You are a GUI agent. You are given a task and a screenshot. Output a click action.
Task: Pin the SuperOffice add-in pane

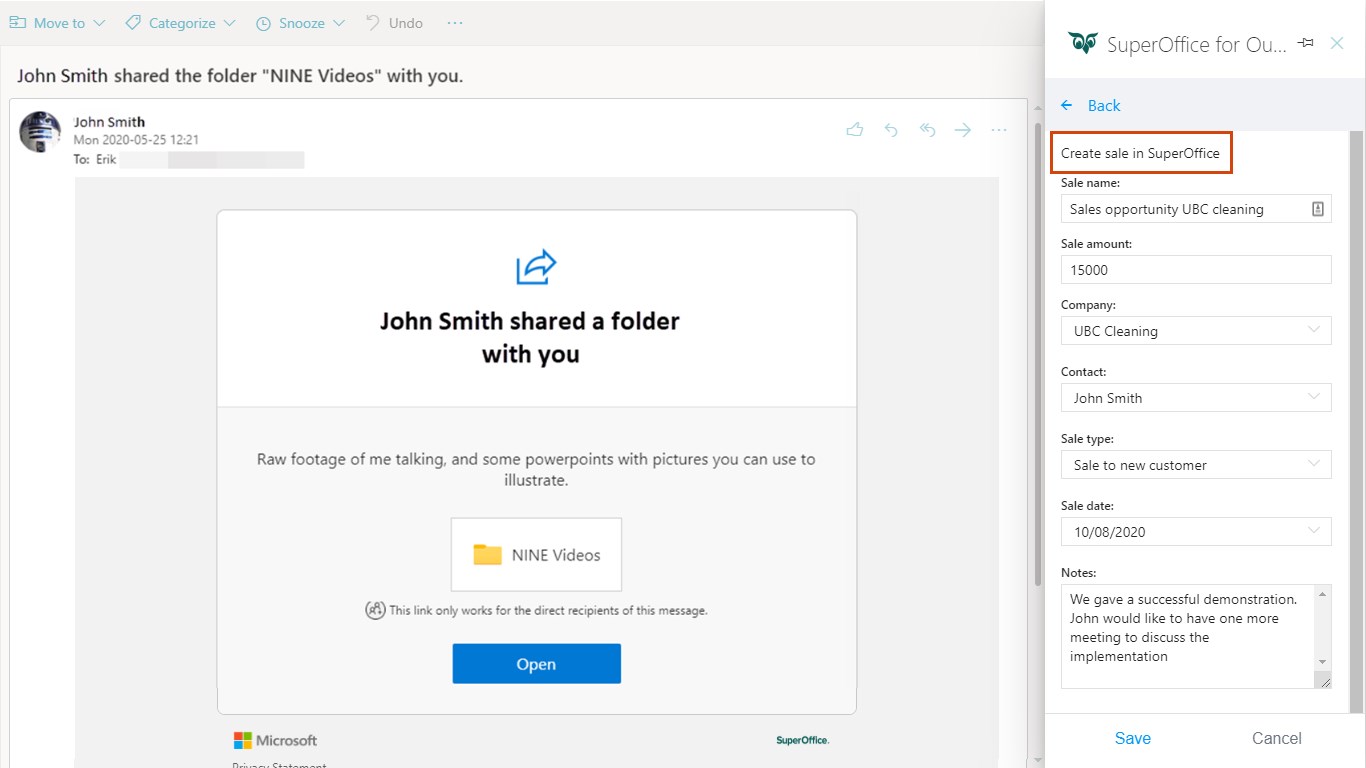click(x=1306, y=43)
